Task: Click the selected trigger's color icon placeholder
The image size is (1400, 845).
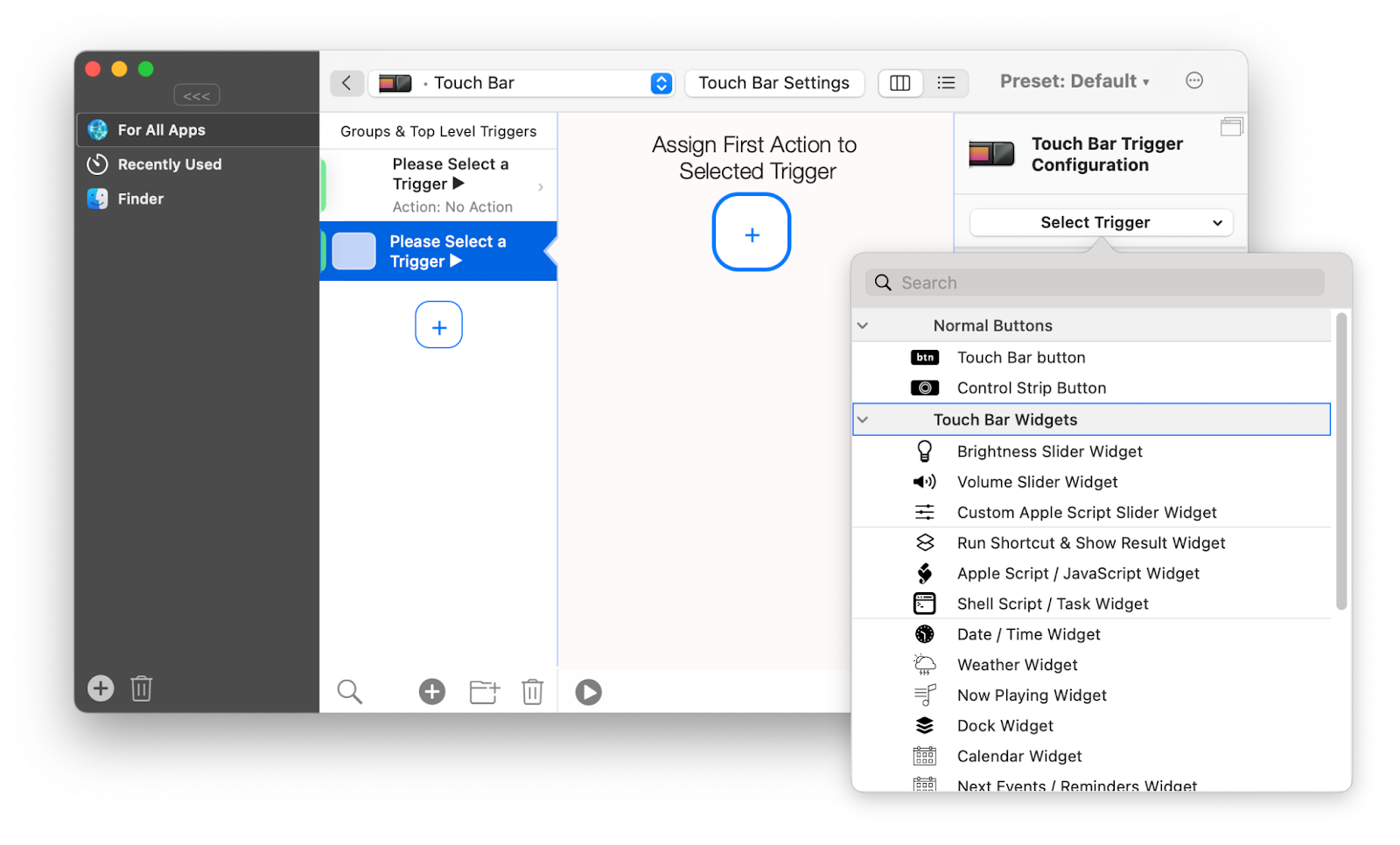Action: pyautogui.click(x=354, y=251)
